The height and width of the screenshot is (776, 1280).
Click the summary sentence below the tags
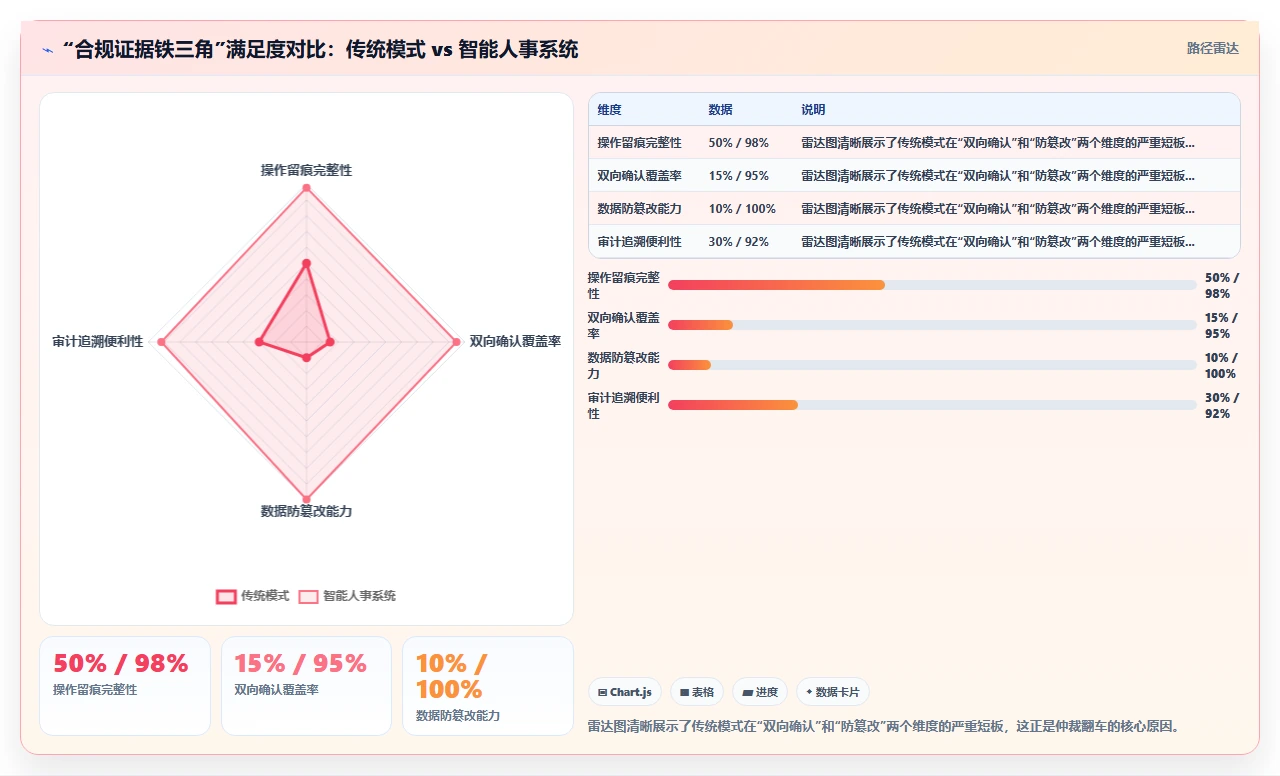[x=885, y=726]
